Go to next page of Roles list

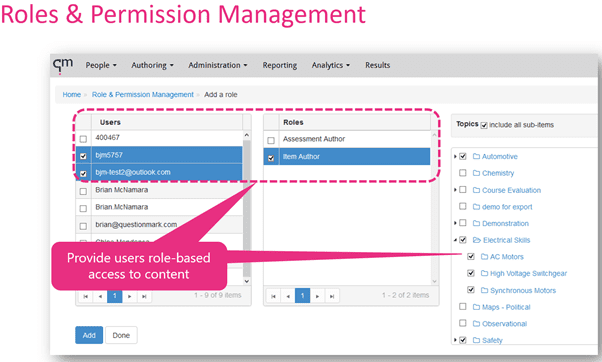tap(317, 296)
